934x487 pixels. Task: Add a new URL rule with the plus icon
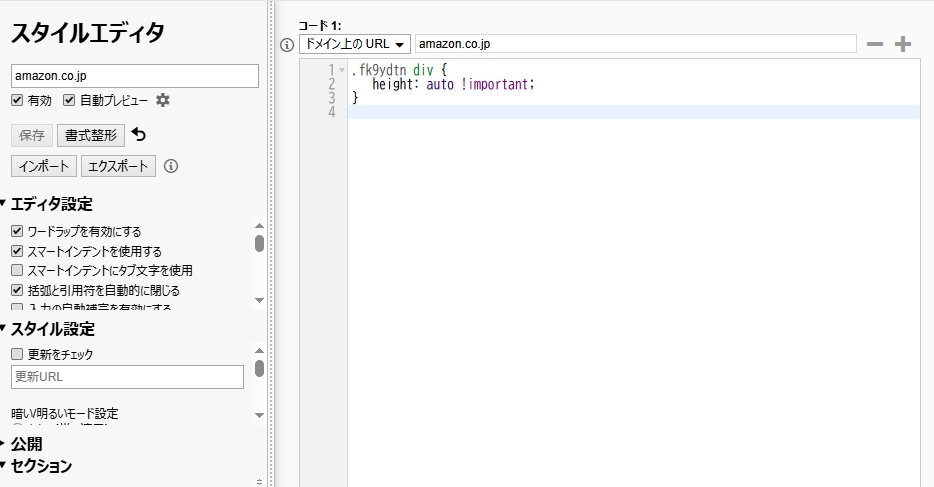tap(903, 44)
